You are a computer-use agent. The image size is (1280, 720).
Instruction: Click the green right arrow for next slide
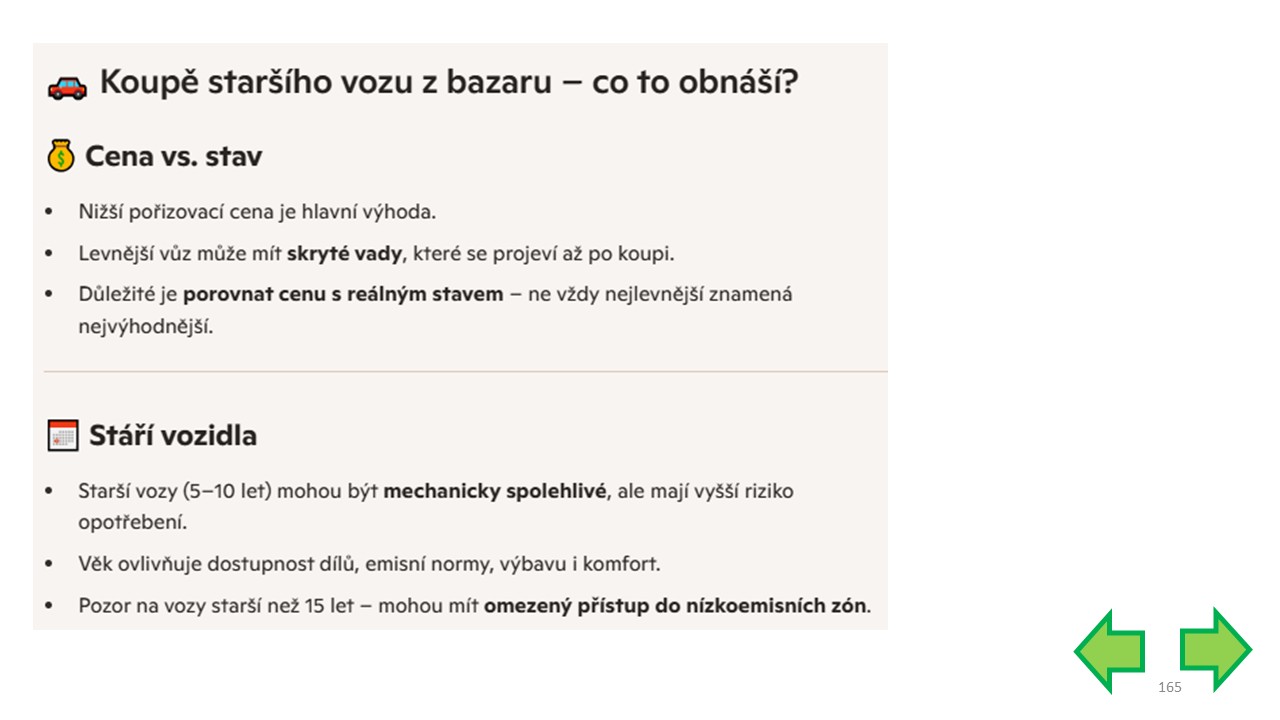(1215, 650)
